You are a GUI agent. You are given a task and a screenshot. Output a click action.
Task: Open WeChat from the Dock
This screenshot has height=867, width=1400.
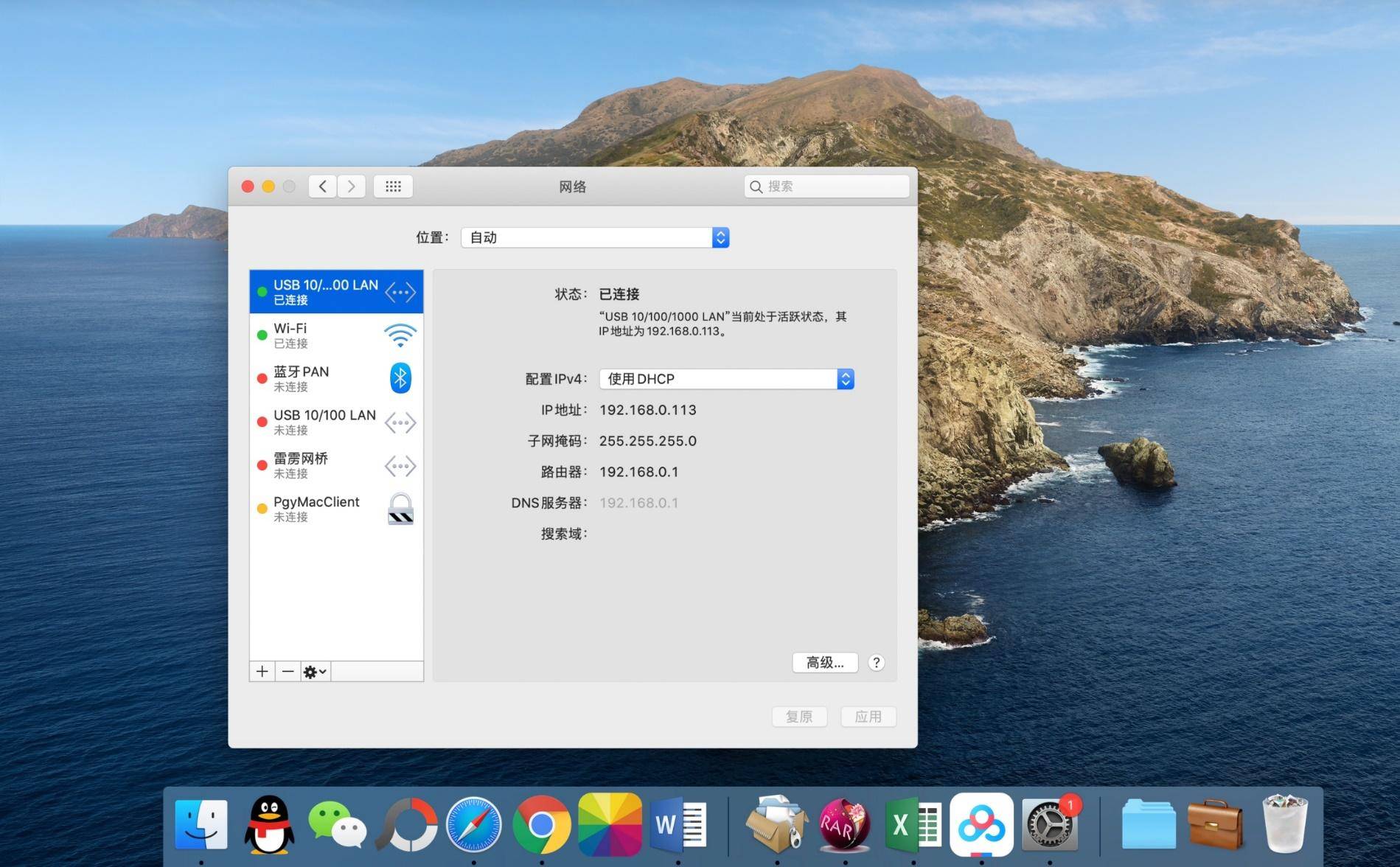[335, 824]
